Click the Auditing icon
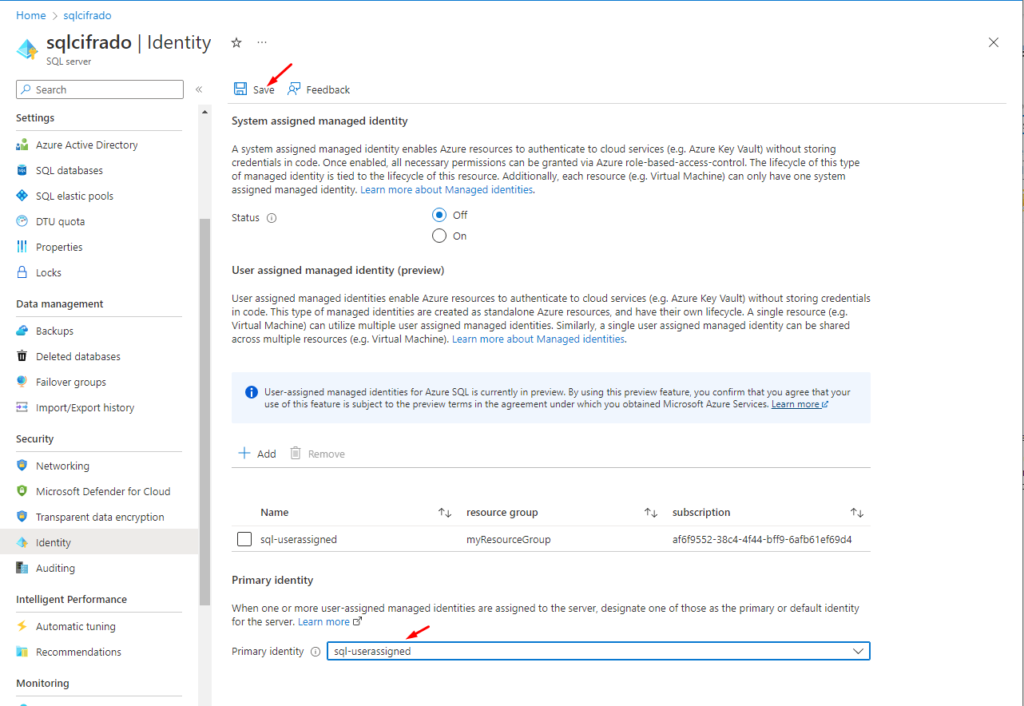The width and height of the screenshot is (1024, 706). tap(22, 568)
